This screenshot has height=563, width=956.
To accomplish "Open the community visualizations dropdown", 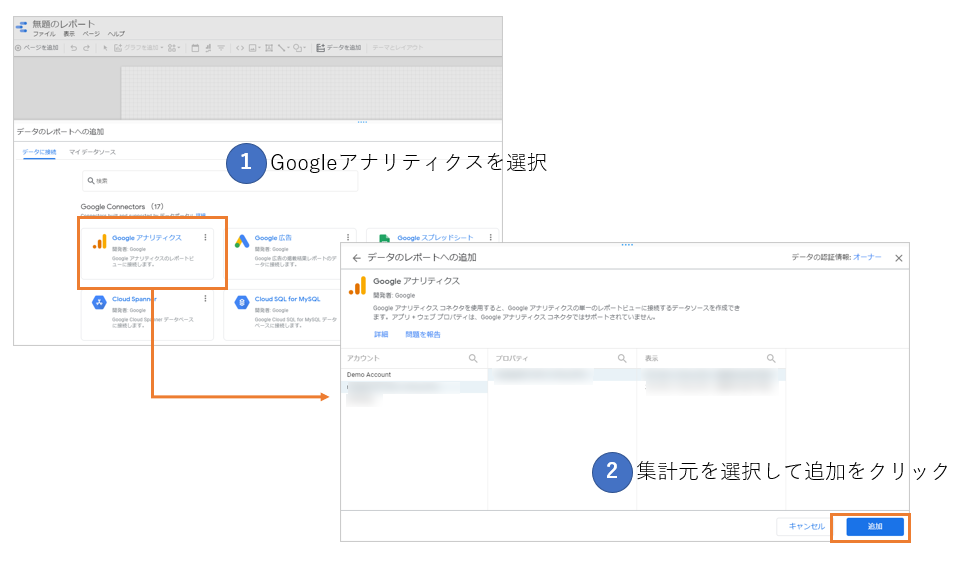I will click(x=174, y=48).
